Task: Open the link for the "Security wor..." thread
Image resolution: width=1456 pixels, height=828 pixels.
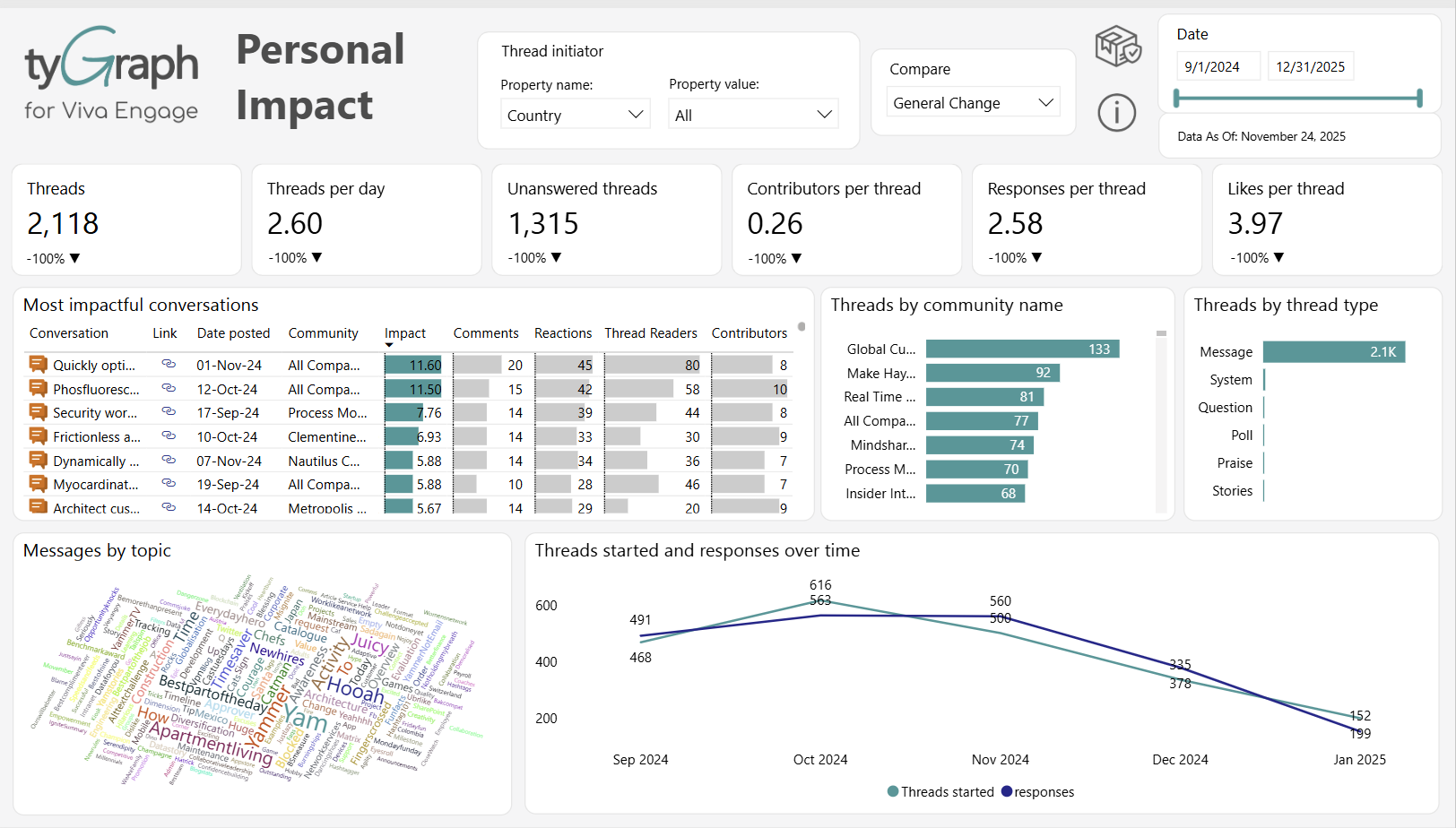Action: click(x=169, y=412)
